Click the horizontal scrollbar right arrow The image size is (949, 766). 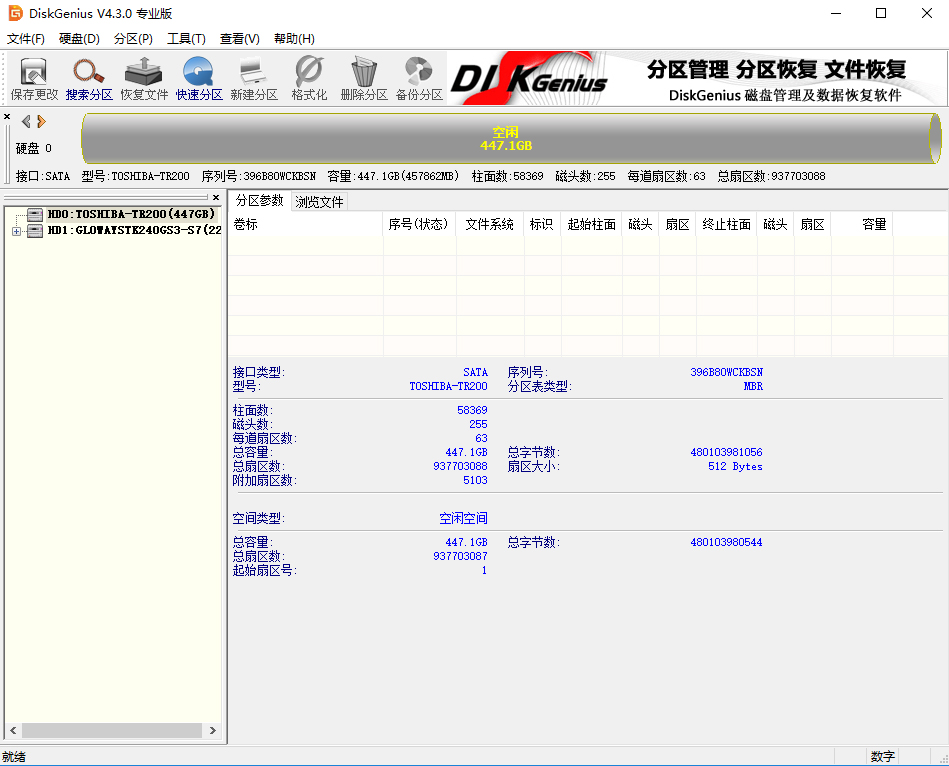tap(211, 730)
